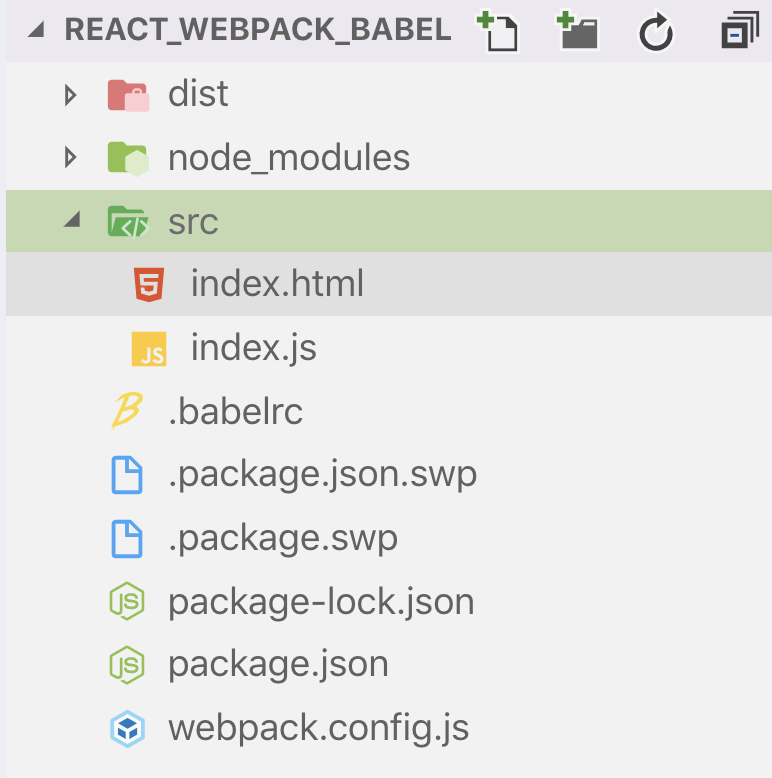772x778 pixels.
Task: Click the webpack cube icon
Action: click(x=128, y=729)
